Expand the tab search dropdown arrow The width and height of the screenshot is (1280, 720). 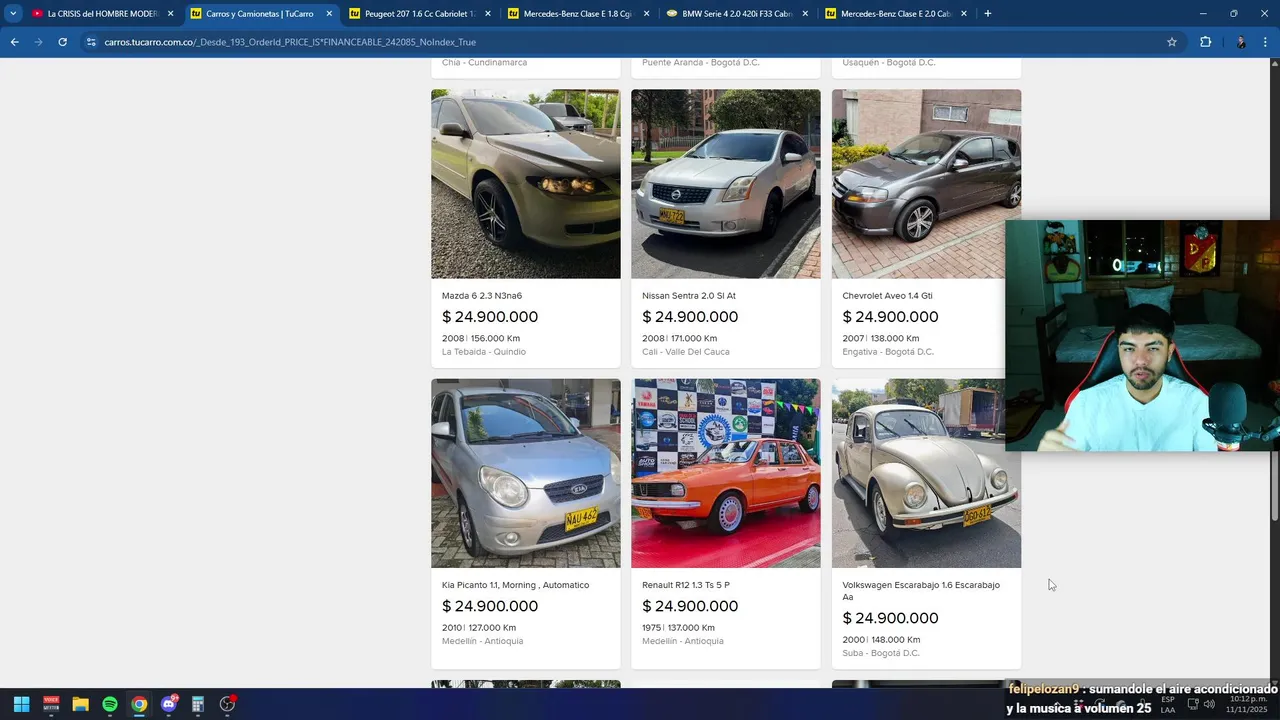[13, 14]
